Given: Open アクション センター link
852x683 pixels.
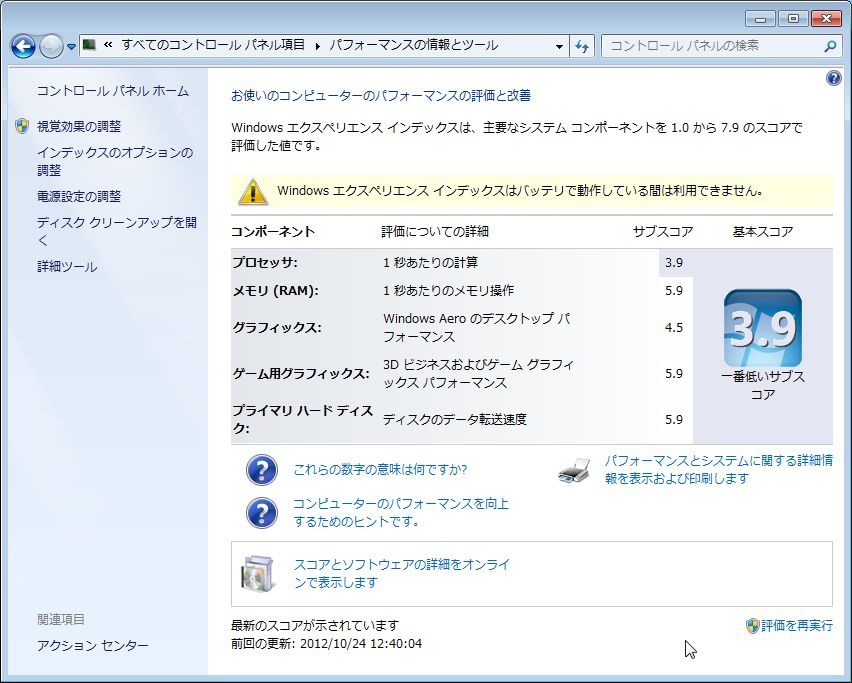Looking at the screenshot, I should click(92, 646).
